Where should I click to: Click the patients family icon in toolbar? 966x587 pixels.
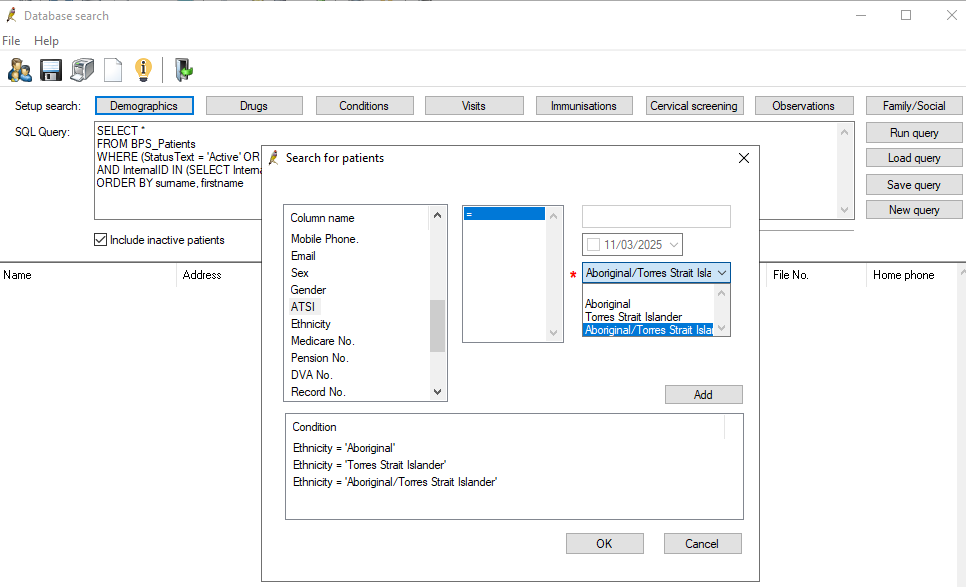click(19, 70)
